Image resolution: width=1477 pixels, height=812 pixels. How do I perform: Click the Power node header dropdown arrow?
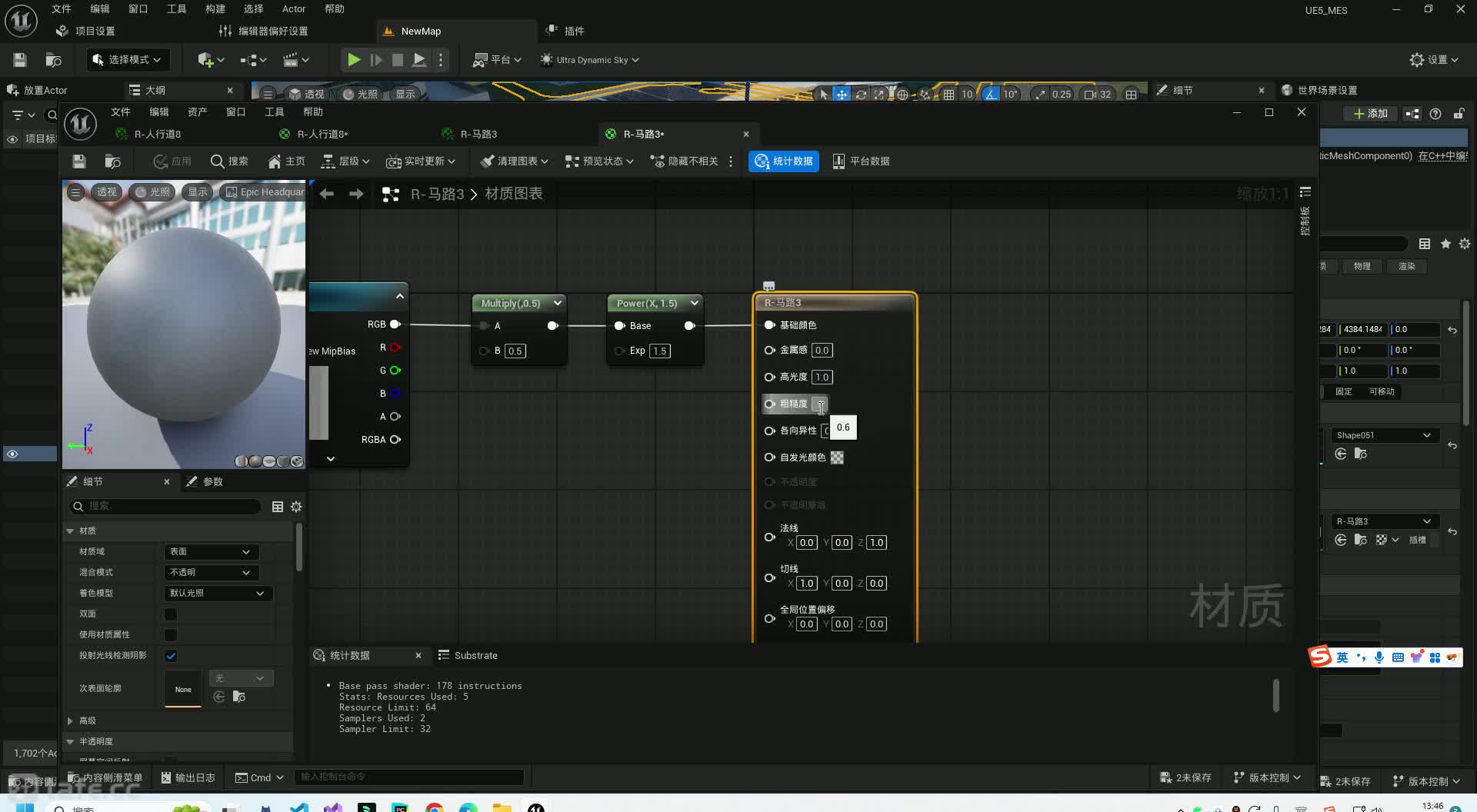[x=695, y=303]
